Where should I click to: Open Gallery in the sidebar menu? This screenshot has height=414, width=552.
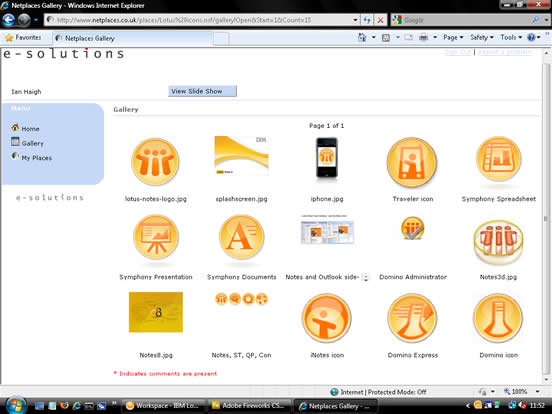(x=32, y=143)
